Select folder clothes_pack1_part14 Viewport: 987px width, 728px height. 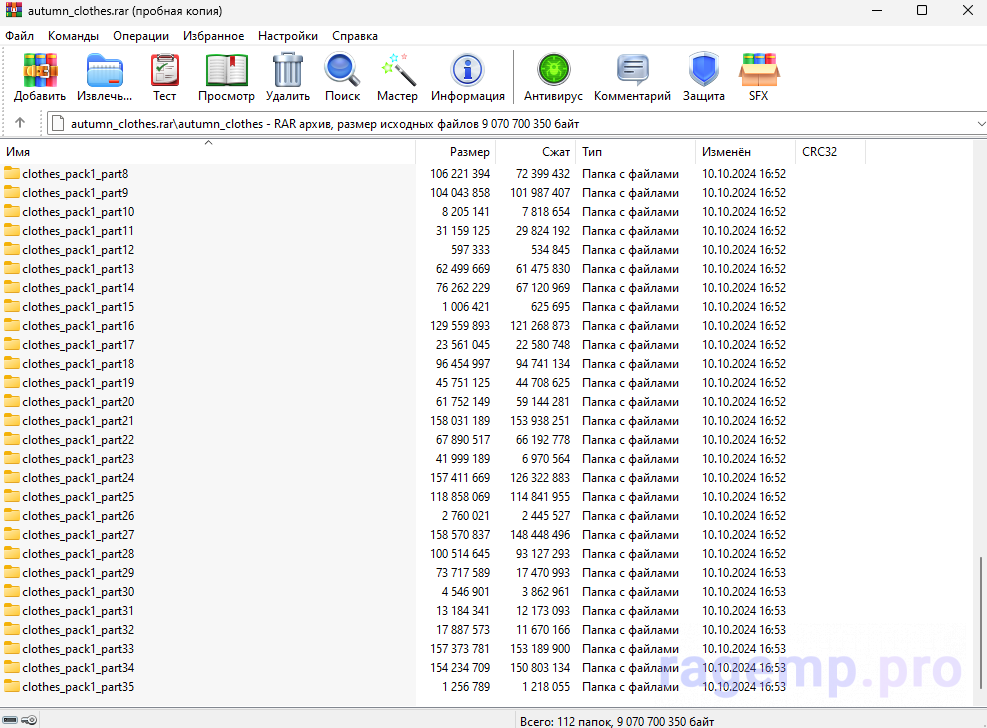[x=78, y=288]
